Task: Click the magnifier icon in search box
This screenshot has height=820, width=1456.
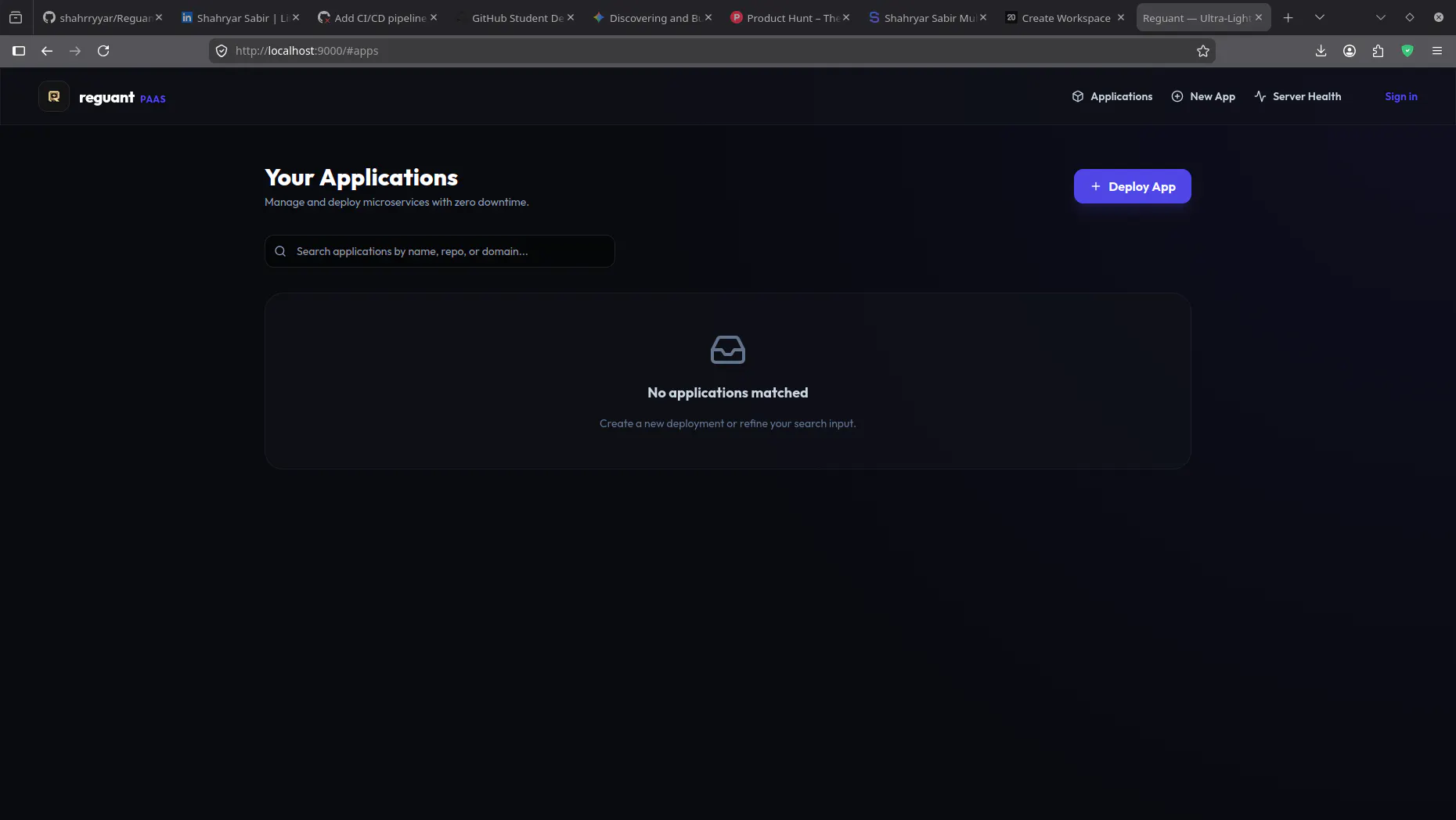Action: pyautogui.click(x=280, y=251)
